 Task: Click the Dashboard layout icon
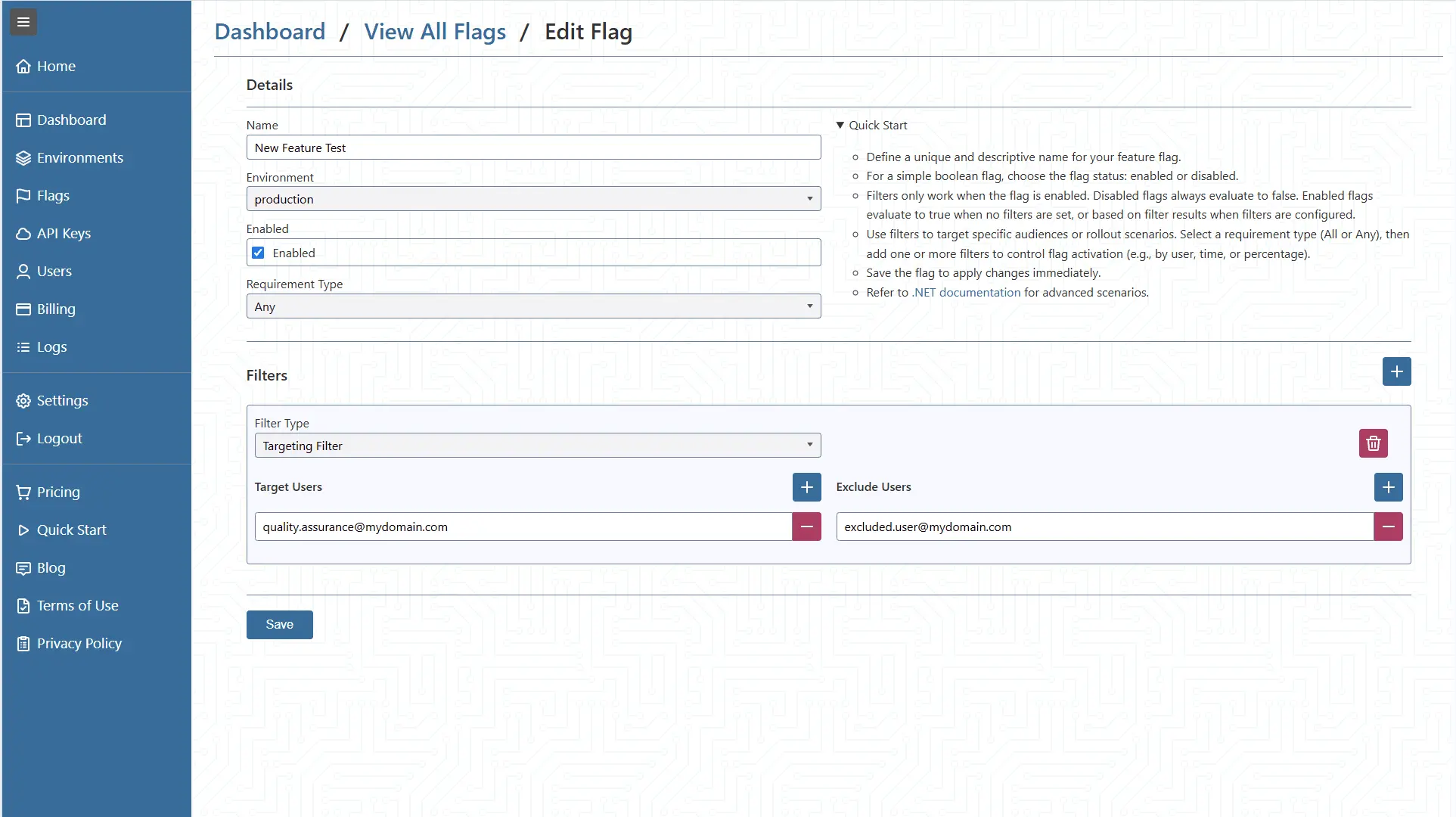23,120
